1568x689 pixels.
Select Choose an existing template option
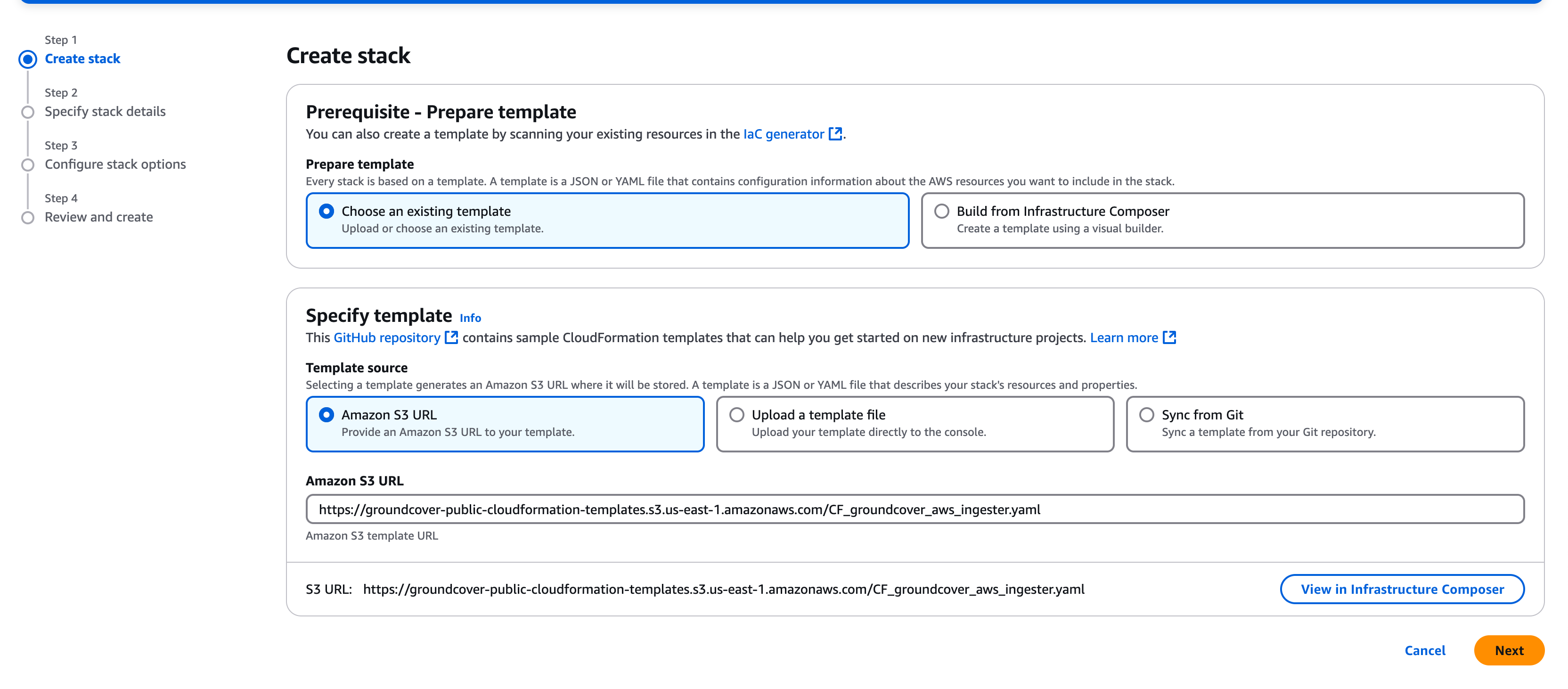coord(326,211)
